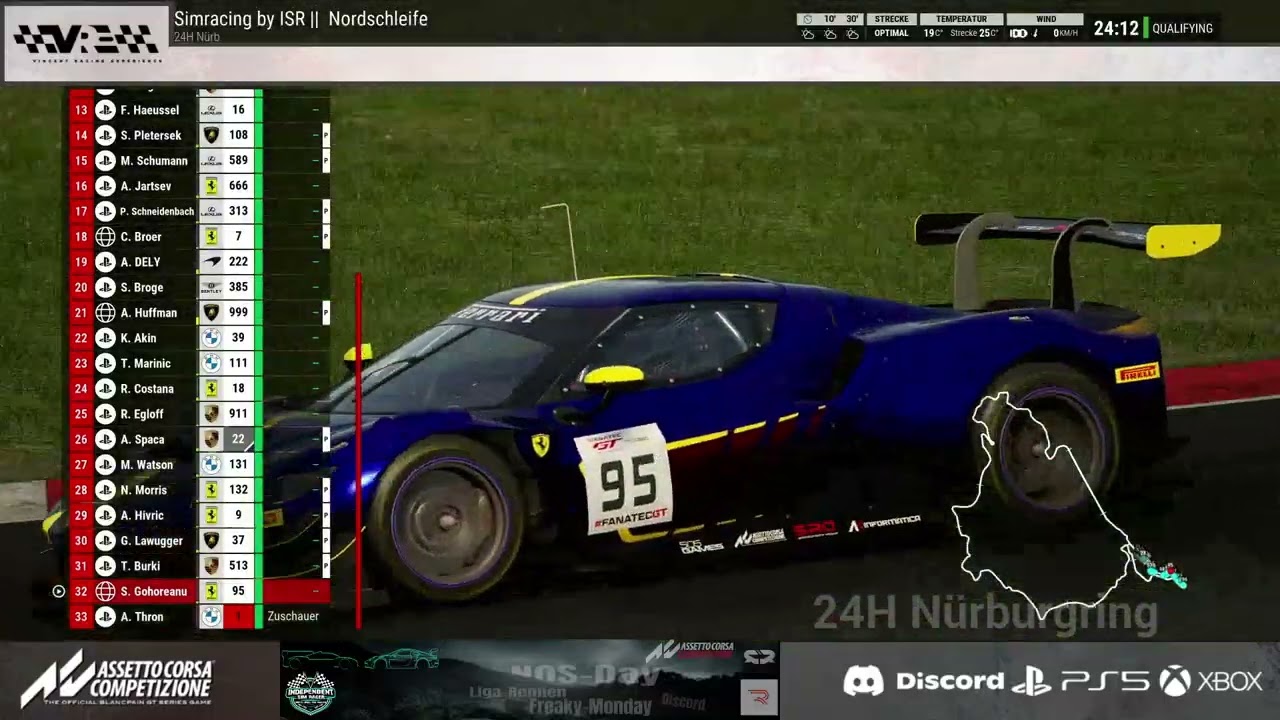This screenshot has height=720, width=1280.
Task: Click the red R icon in bottom banner
Action: coord(759,697)
